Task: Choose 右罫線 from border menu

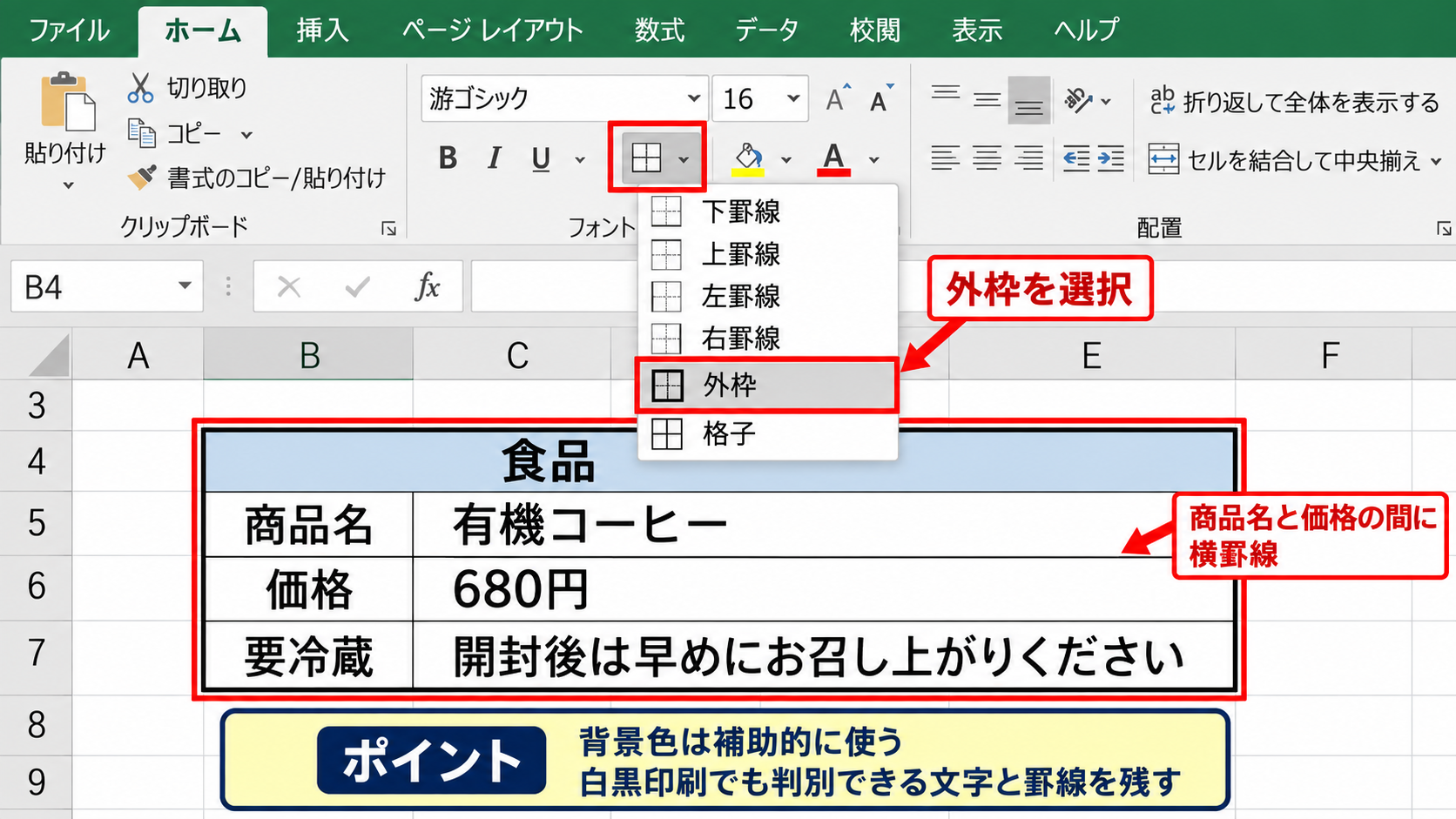Action: click(768, 338)
